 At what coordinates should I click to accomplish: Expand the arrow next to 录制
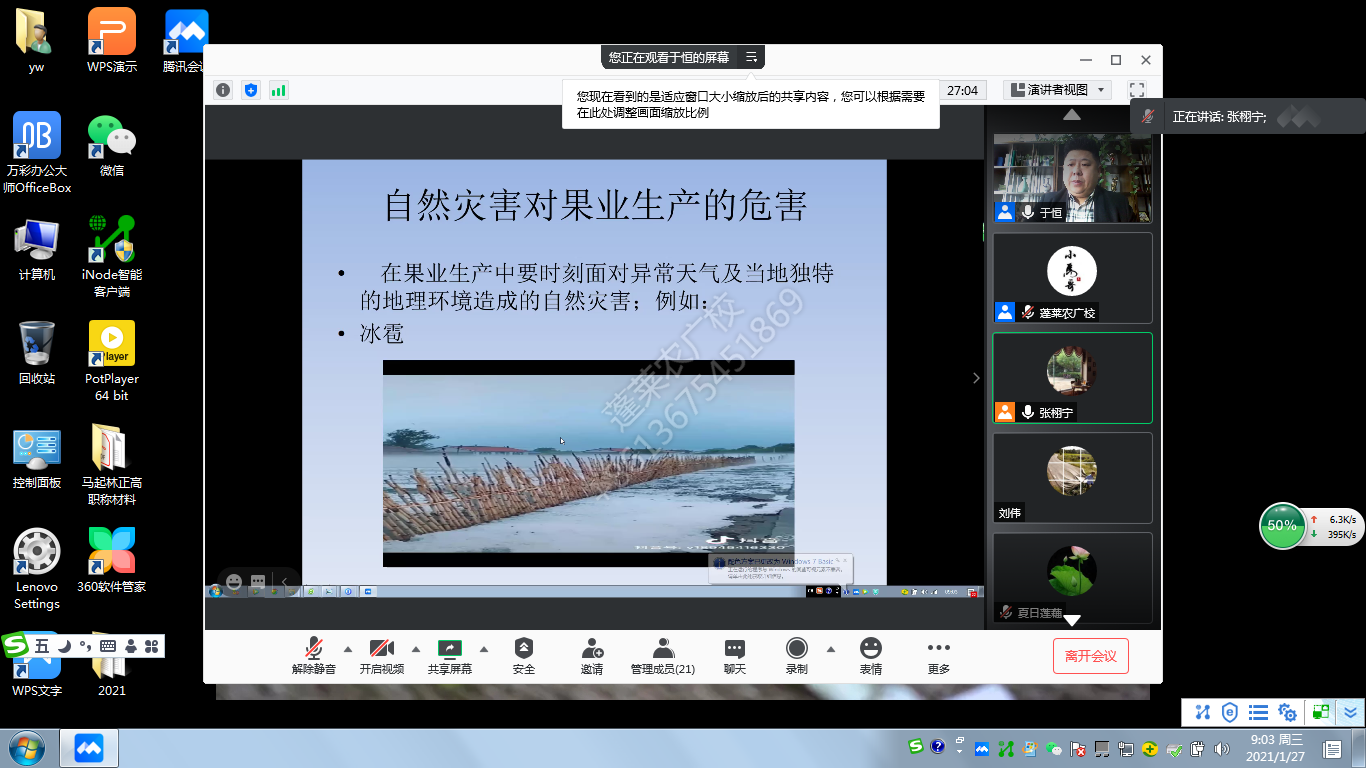(x=830, y=648)
